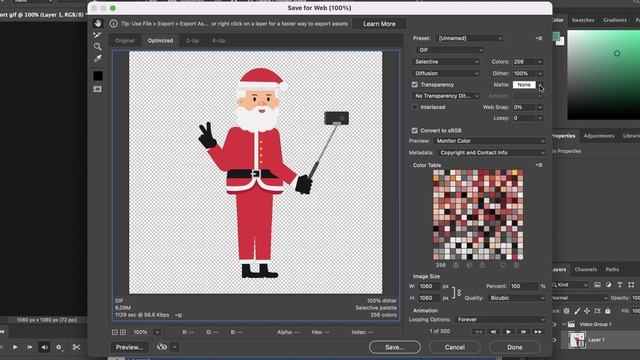The width and height of the screenshot is (640, 360).
Task: Lock transparent pixels in Layers panel
Action: 567,311
